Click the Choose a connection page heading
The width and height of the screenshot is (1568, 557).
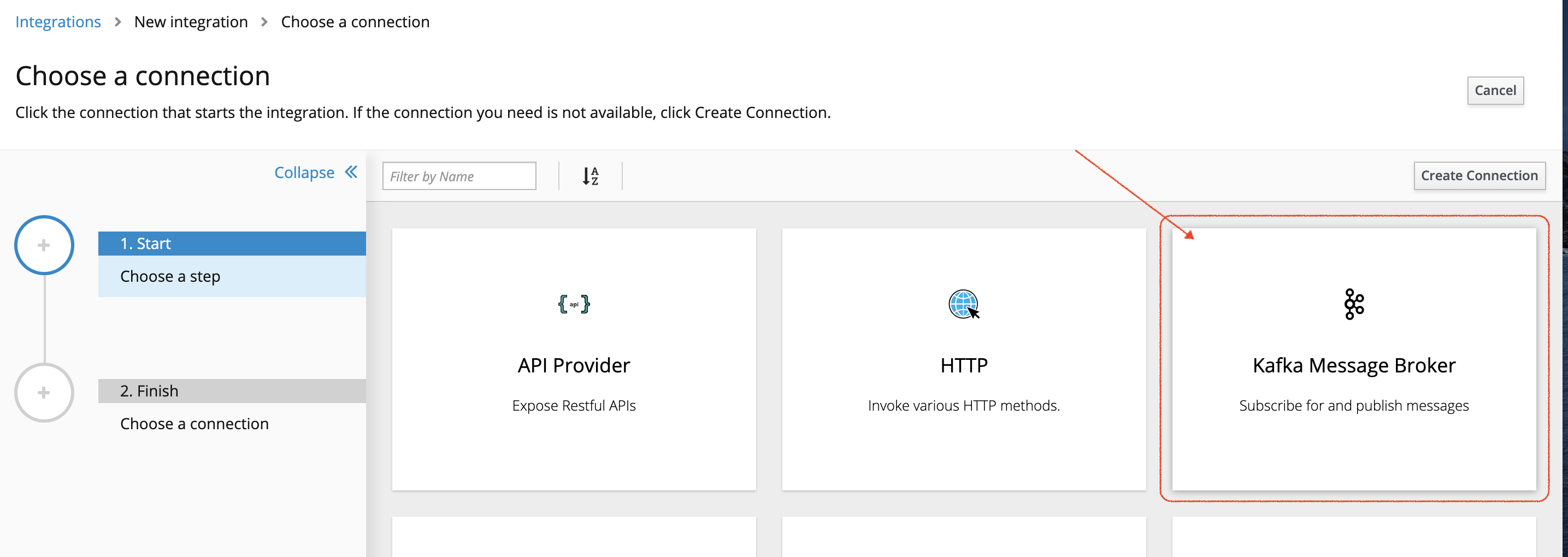(143, 76)
